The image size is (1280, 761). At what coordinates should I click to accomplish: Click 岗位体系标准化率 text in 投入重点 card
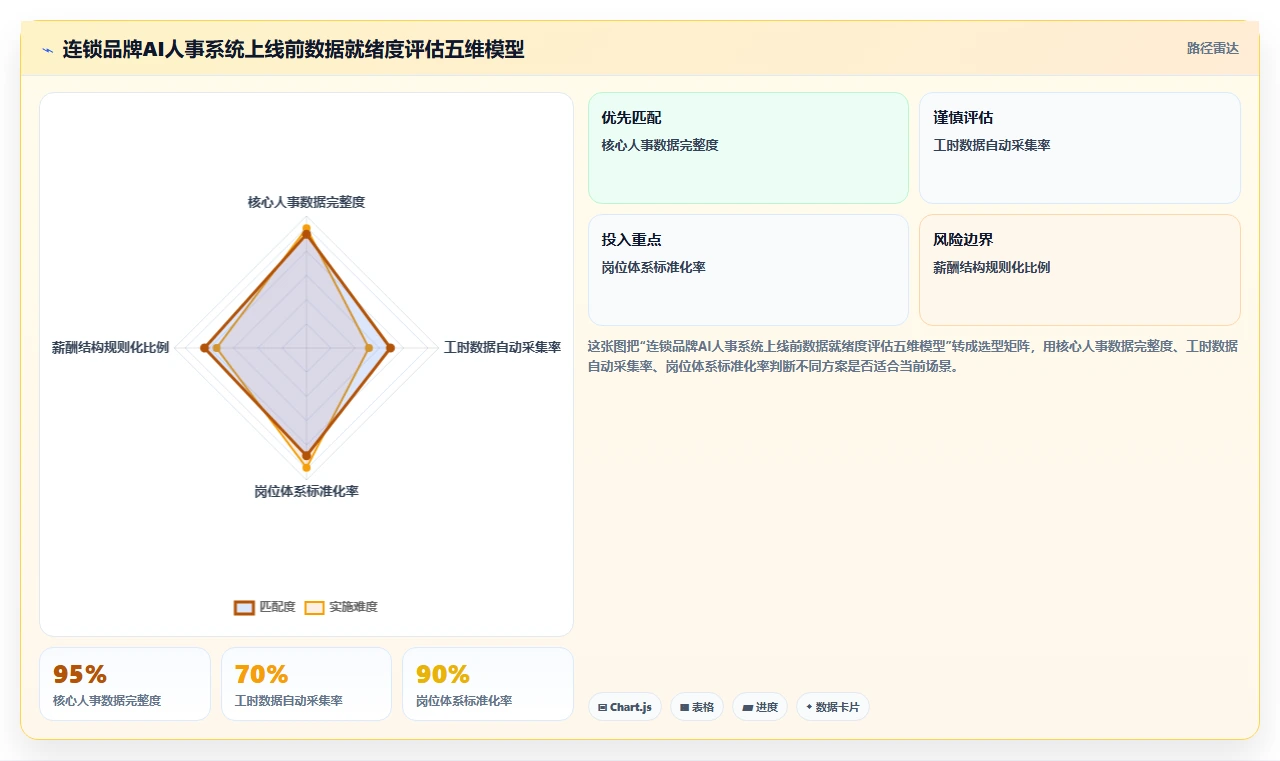point(653,268)
